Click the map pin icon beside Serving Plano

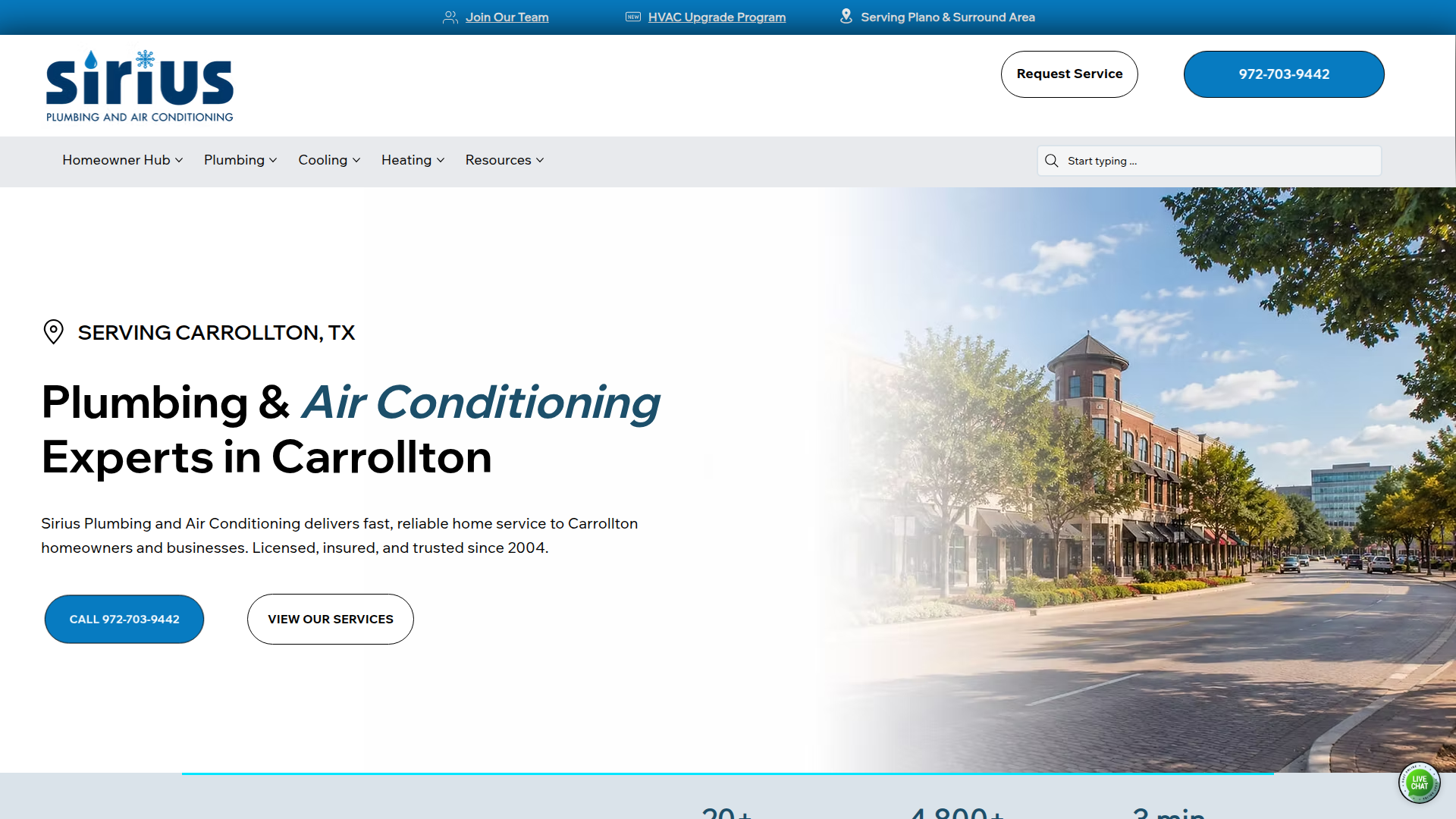tap(846, 16)
